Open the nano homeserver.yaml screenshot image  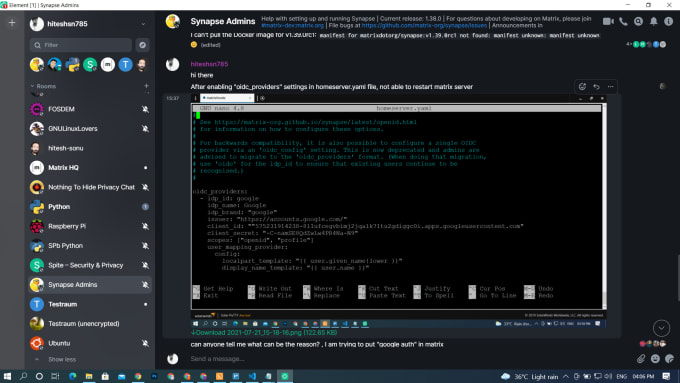click(398, 210)
